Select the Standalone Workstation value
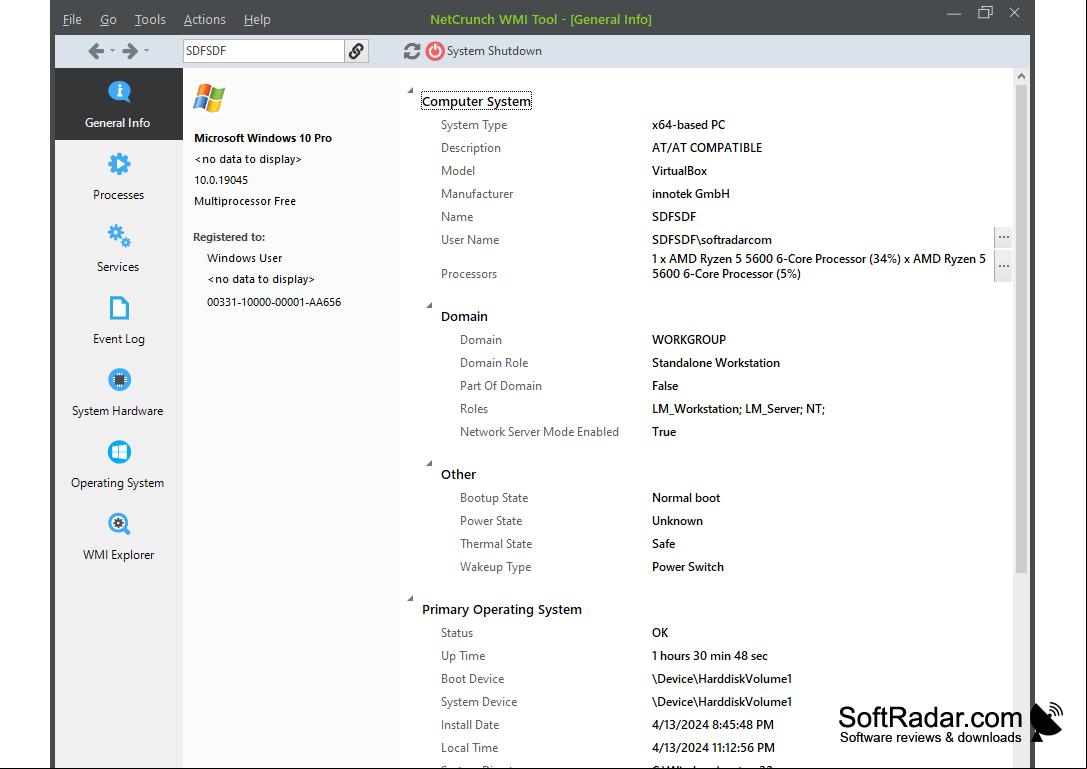The height and width of the screenshot is (769, 1087). [715, 363]
